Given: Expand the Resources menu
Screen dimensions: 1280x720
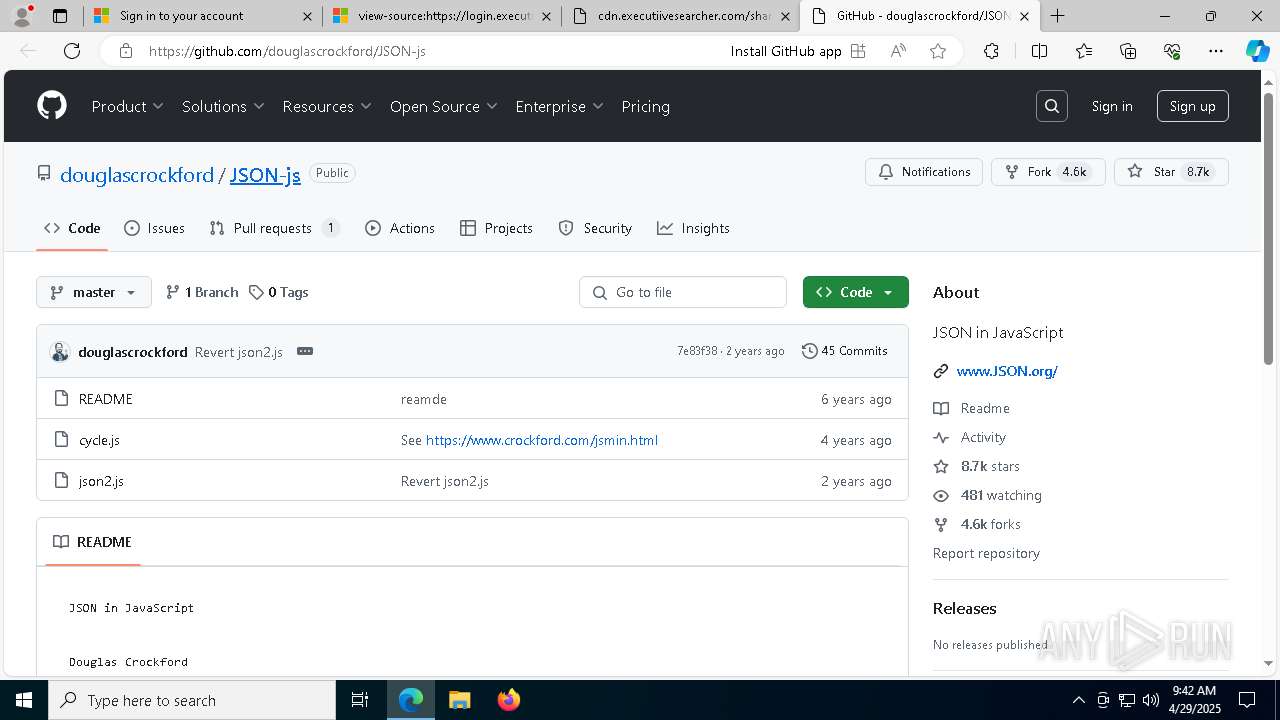Looking at the screenshot, I should (327, 106).
